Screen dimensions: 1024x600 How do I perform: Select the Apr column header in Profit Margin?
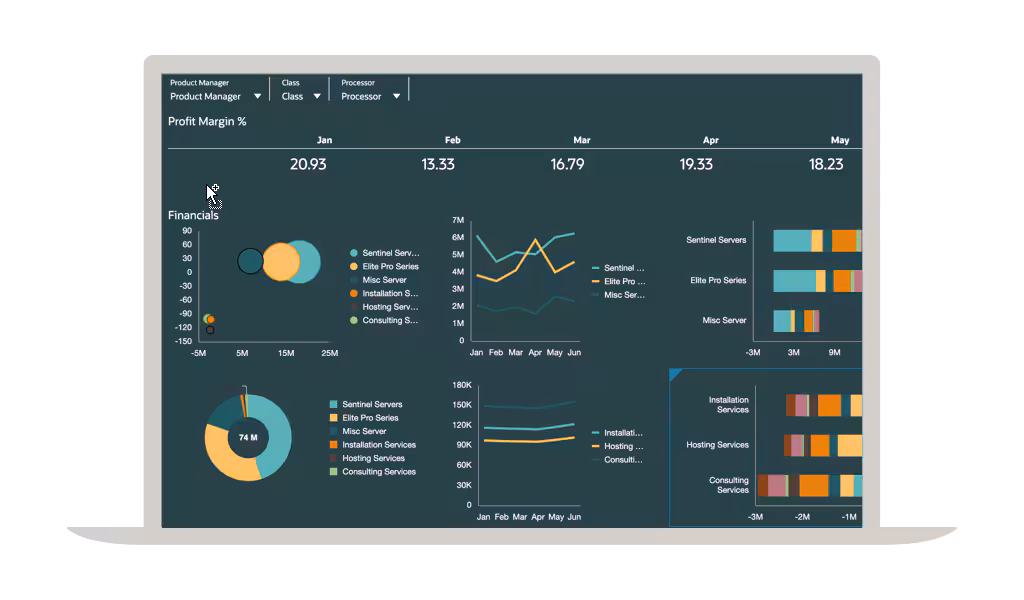[711, 140]
